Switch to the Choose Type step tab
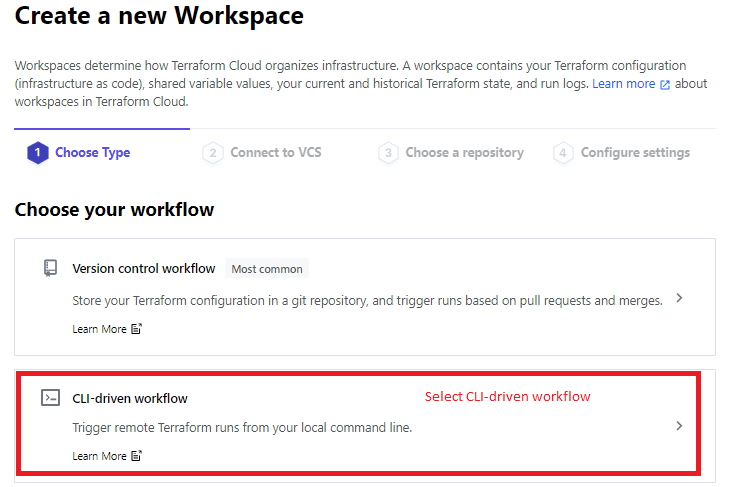This screenshot has width=731, height=487. coord(92,153)
